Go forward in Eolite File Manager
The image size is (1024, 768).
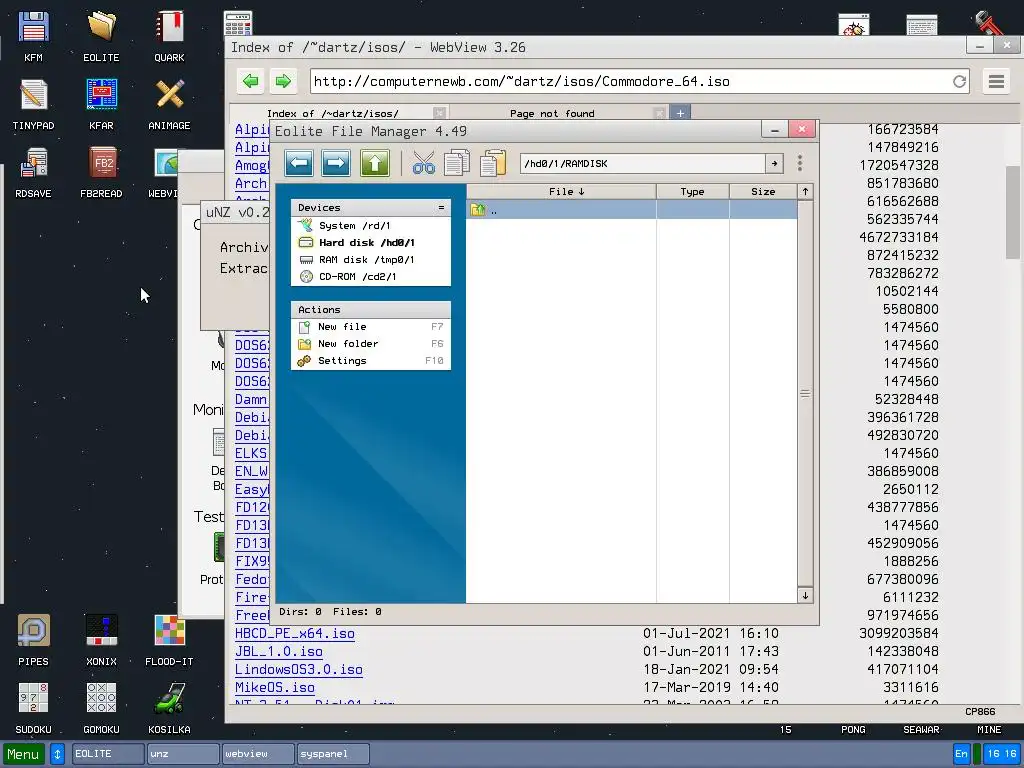(x=336, y=163)
